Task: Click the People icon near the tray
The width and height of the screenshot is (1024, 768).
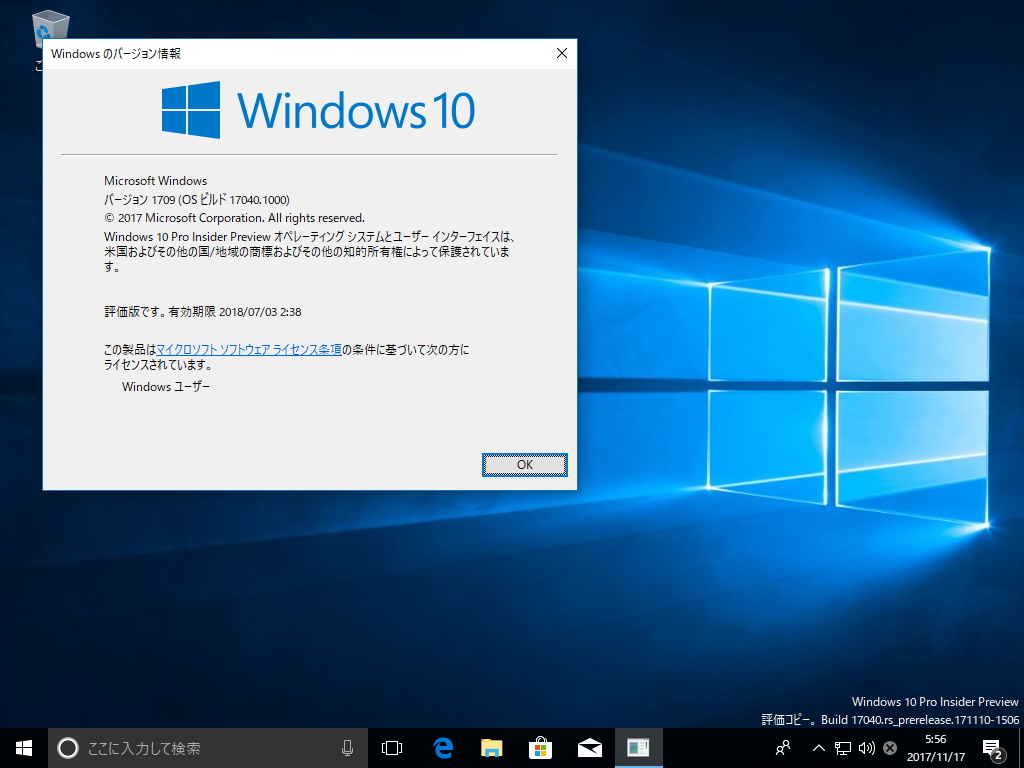Action: tap(784, 747)
